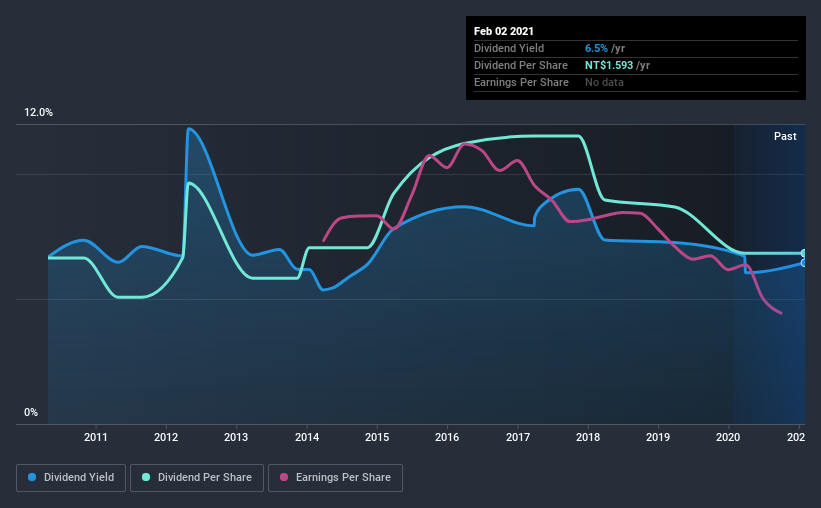The height and width of the screenshot is (508, 821).
Task: Click the tooltip Dividend Per Share row label
Action: [520, 65]
